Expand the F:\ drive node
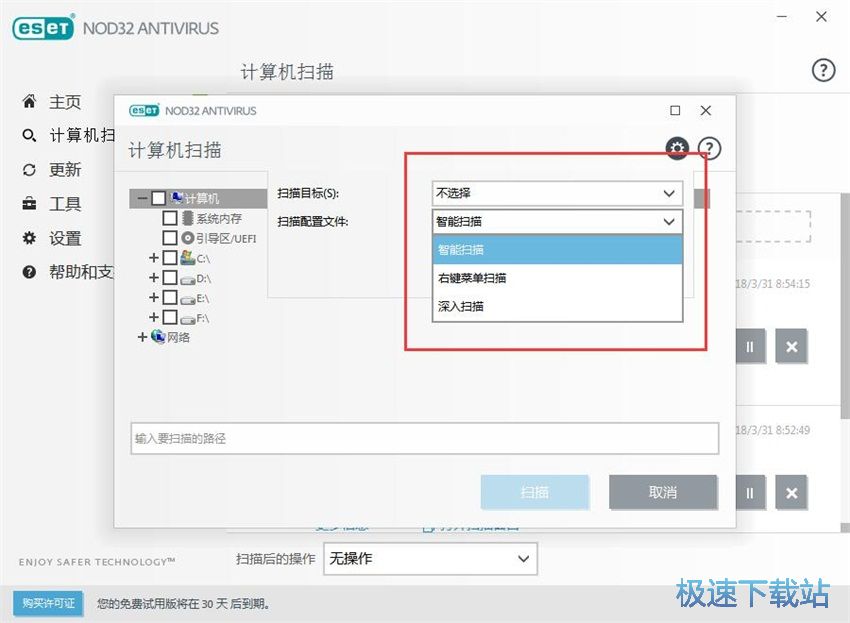Viewport: 850px width, 623px height. tap(154, 317)
